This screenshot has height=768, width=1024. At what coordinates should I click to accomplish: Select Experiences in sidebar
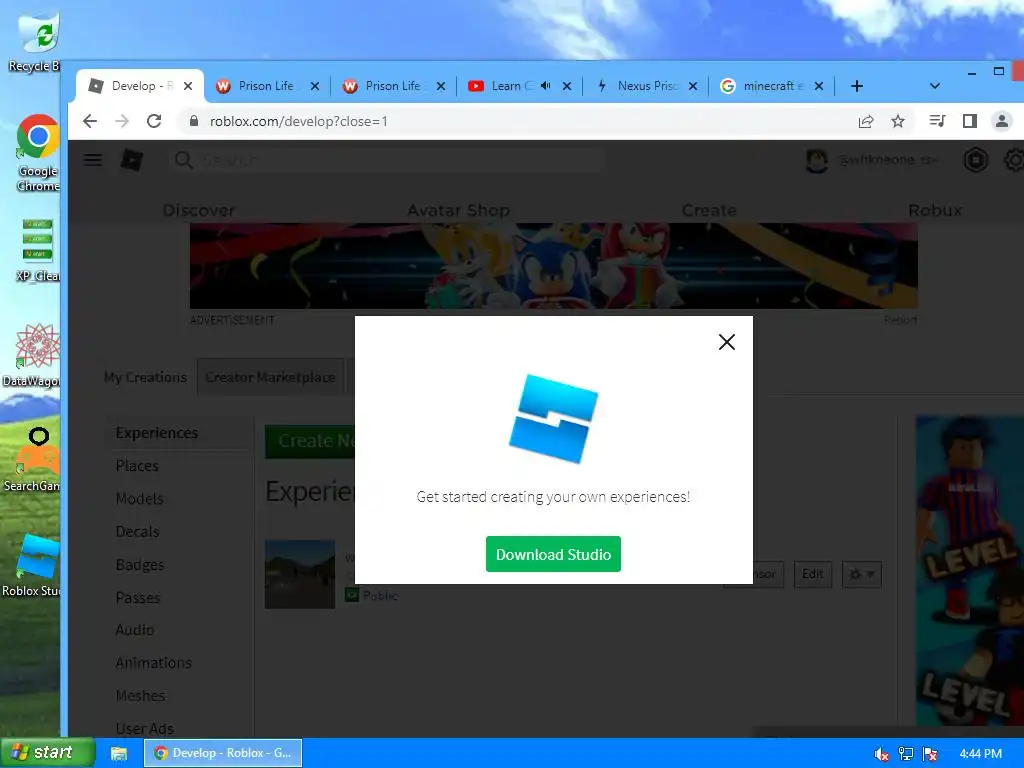tap(157, 433)
